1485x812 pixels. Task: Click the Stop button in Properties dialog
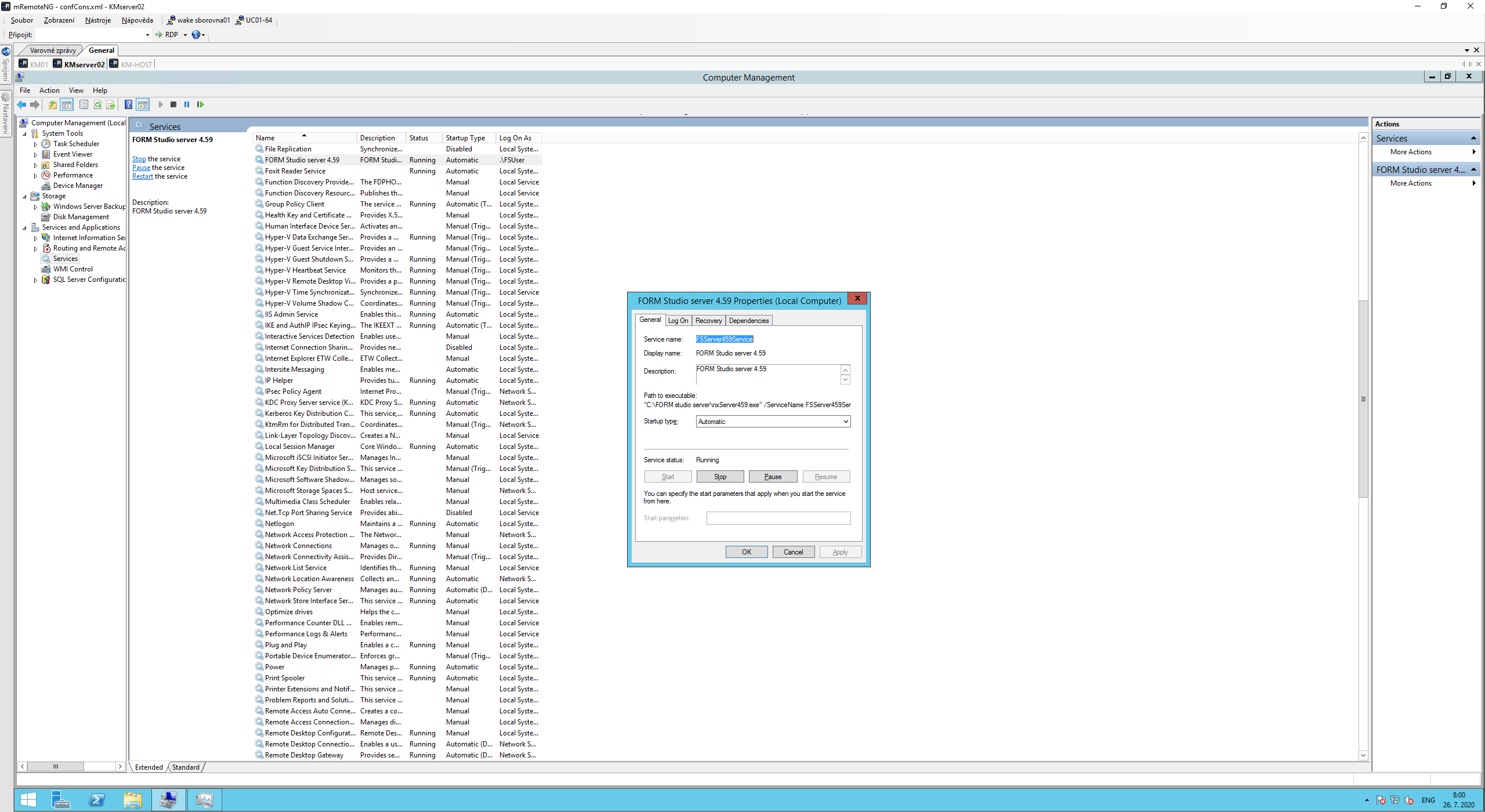pyautogui.click(x=720, y=477)
